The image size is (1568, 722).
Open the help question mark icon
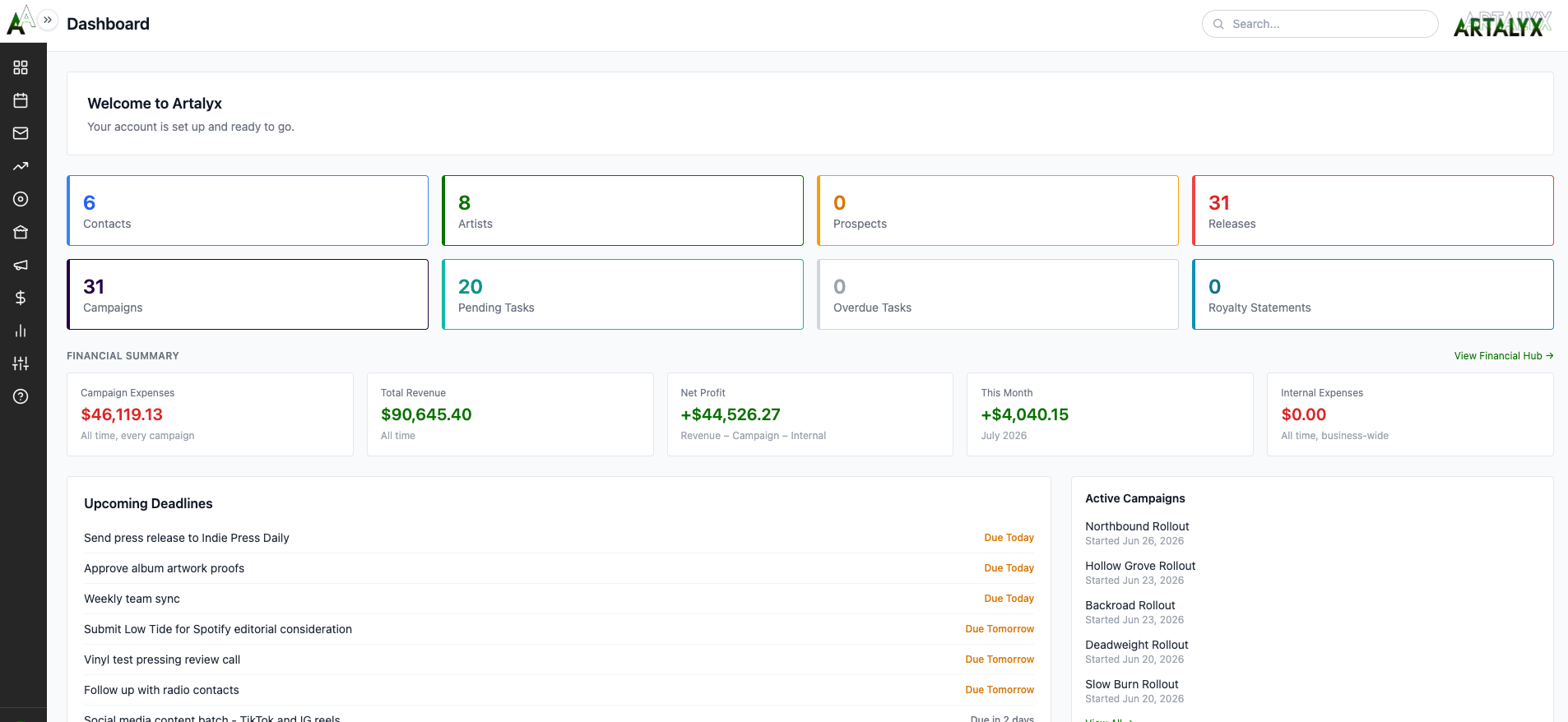click(x=21, y=396)
